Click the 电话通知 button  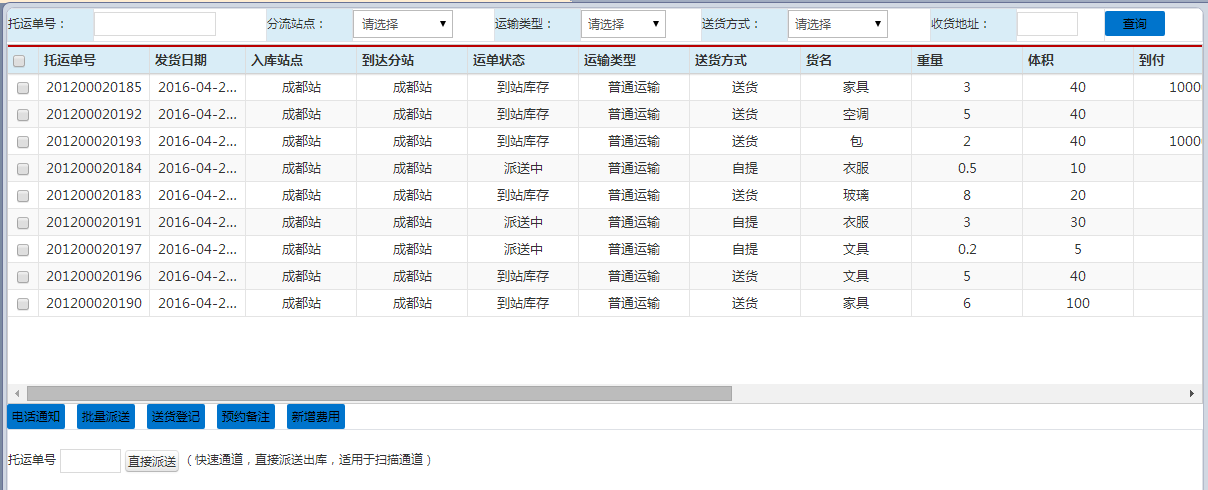click(x=36, y=416)
